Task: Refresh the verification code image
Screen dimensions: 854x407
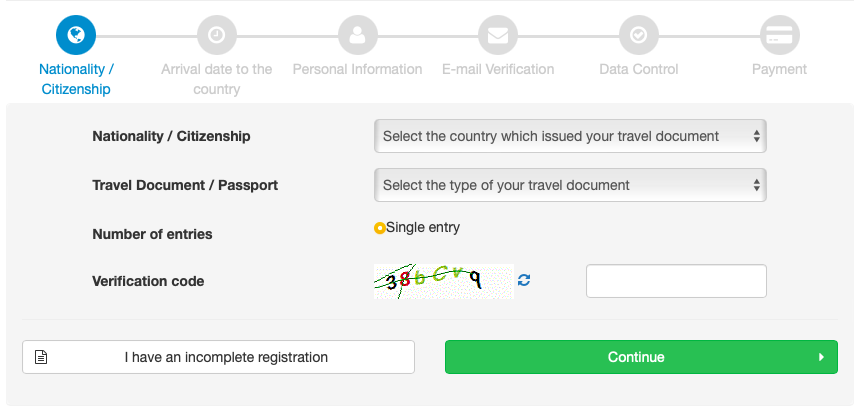Action: pos(524,281)
